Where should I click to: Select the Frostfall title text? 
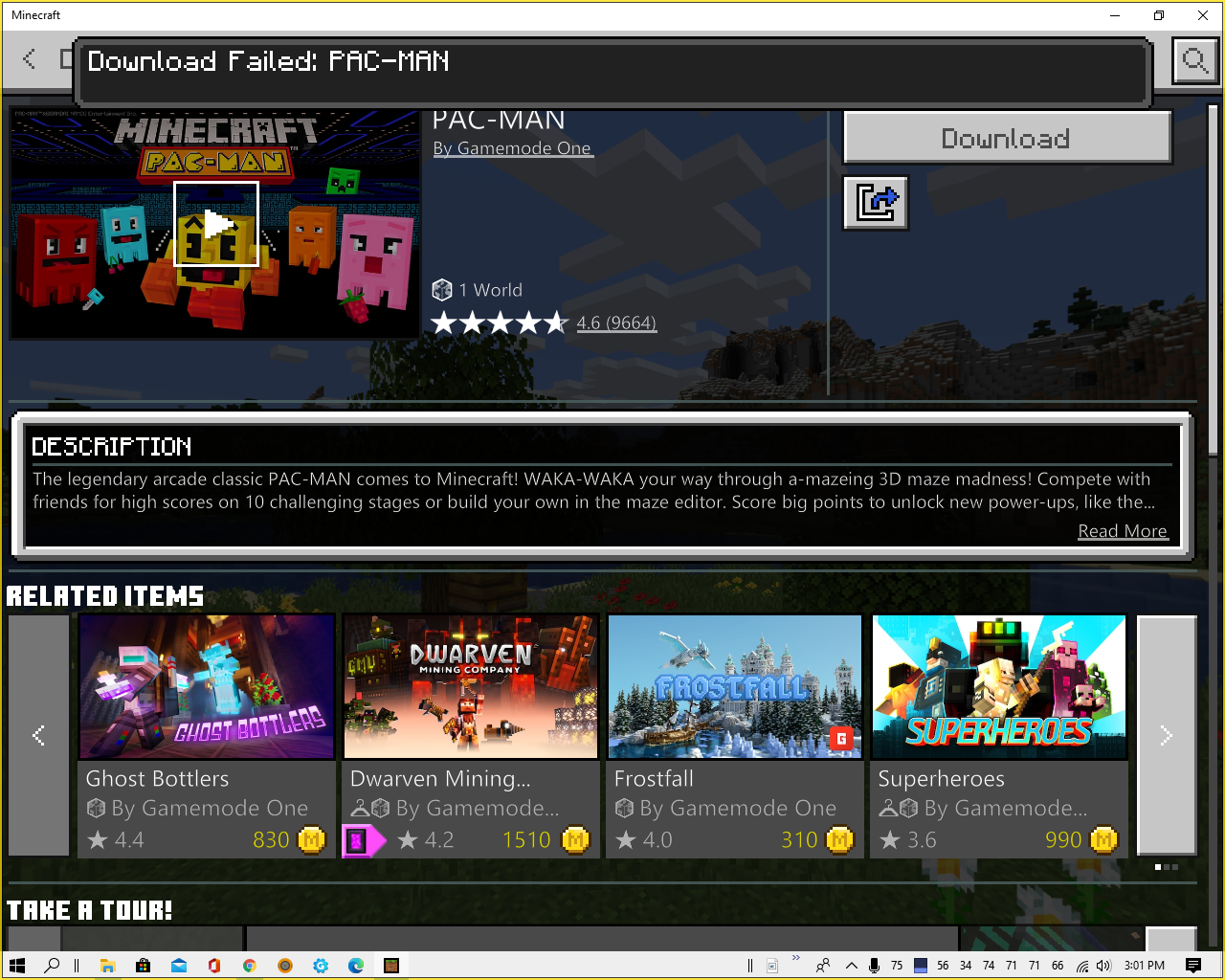coord(654,779)
